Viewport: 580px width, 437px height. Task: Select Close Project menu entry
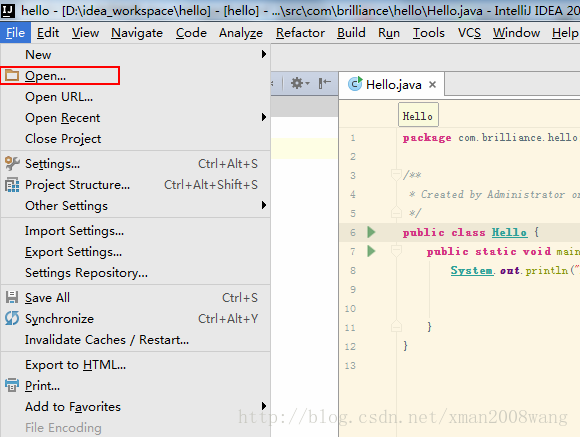point(135,139)
